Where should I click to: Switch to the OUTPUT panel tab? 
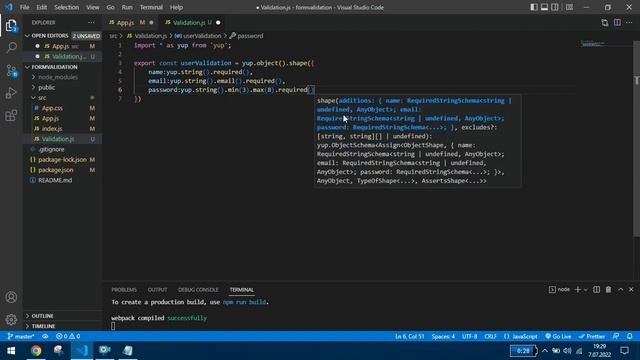[157, 289]
